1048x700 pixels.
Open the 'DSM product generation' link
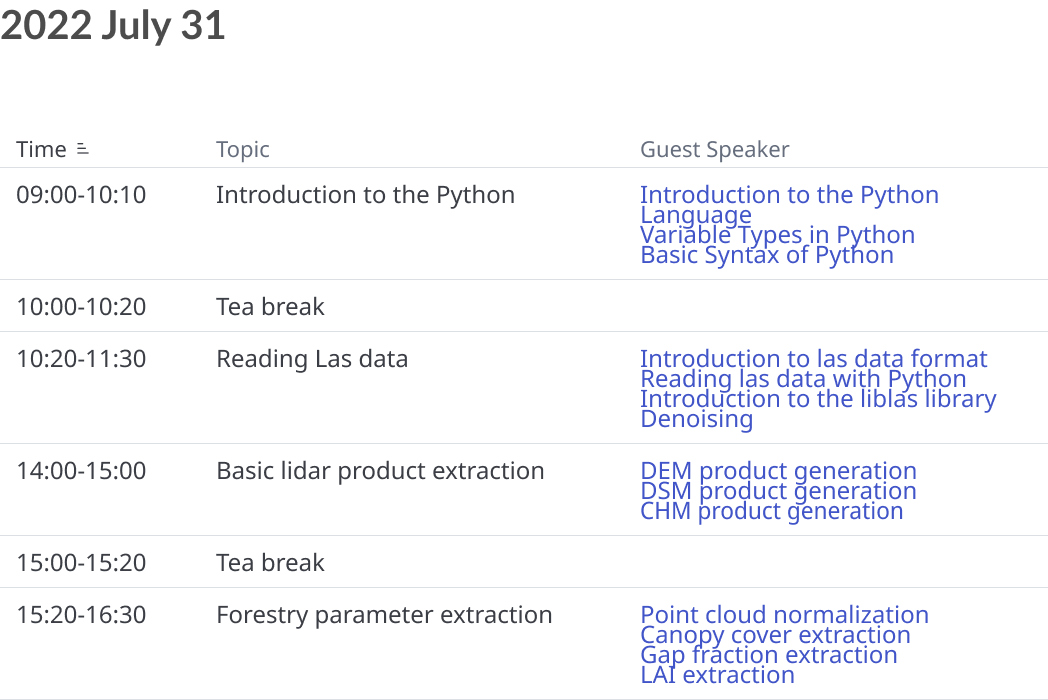point(778,491)
